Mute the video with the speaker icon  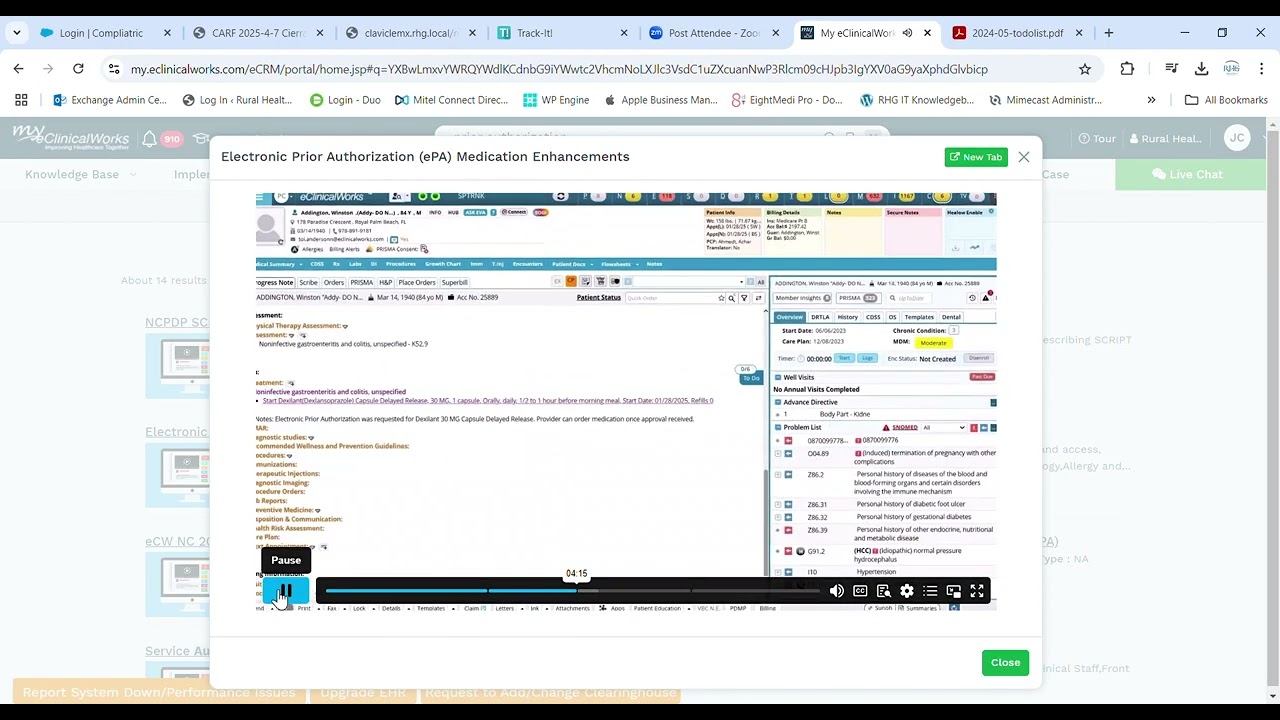837,591
